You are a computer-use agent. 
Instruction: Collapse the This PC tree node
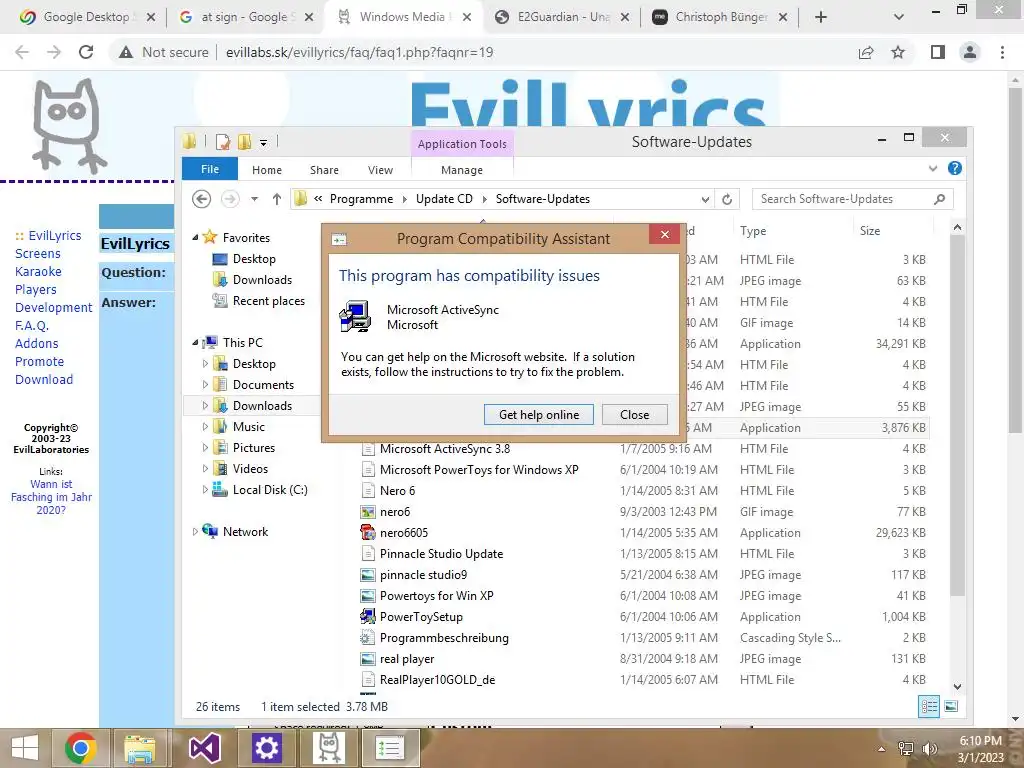[195, 342]
